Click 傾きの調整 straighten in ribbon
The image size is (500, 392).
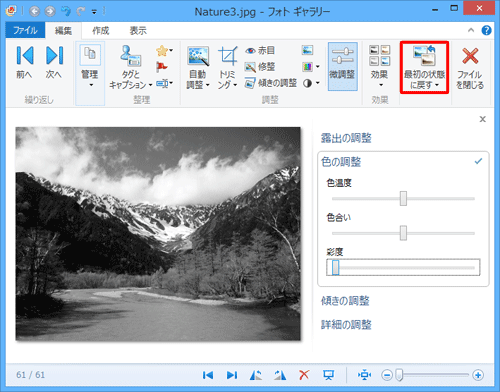click(x=271, y=83)
